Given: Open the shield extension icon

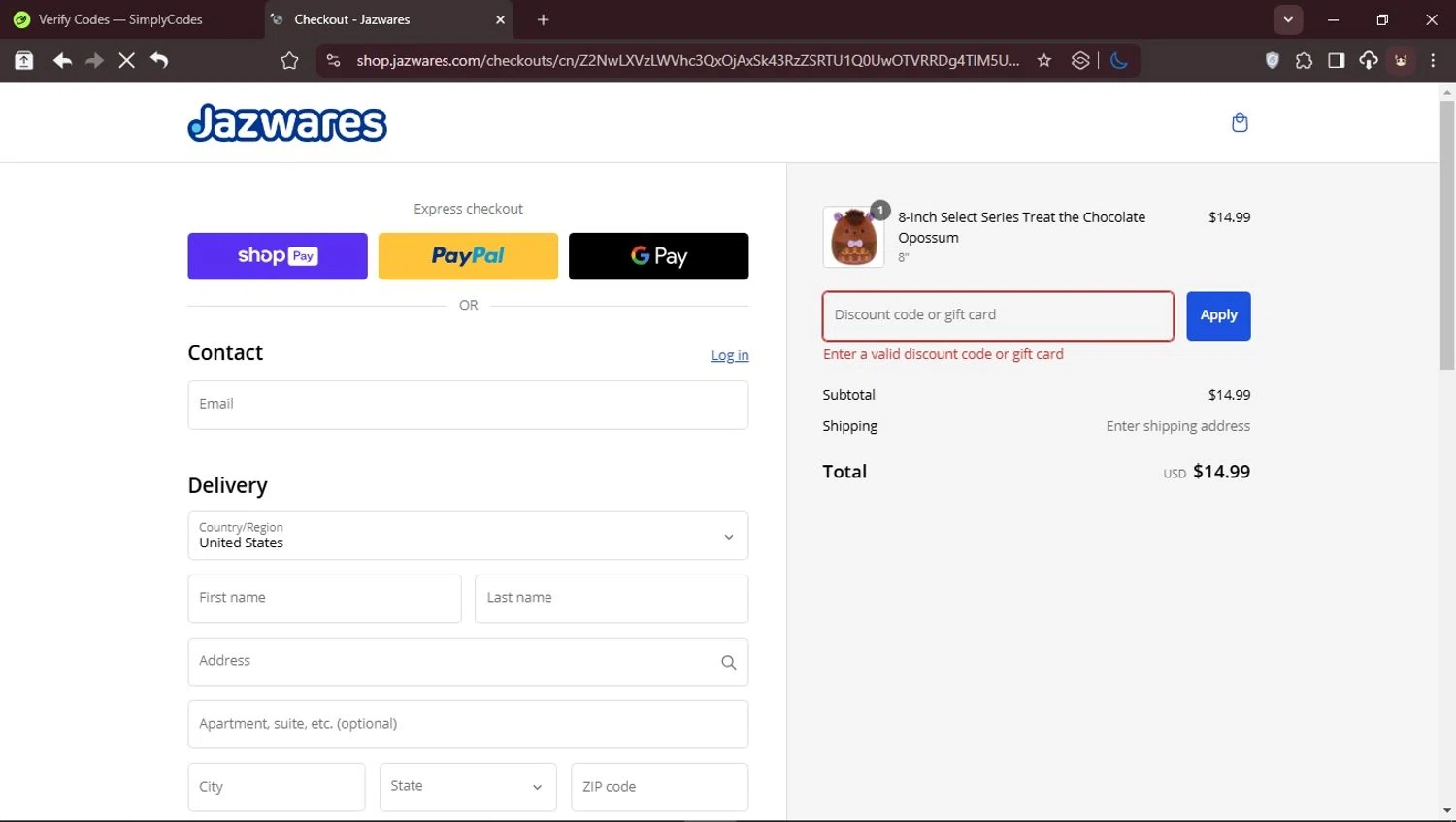Looking at the screenshot, I should pos(1273,60).
